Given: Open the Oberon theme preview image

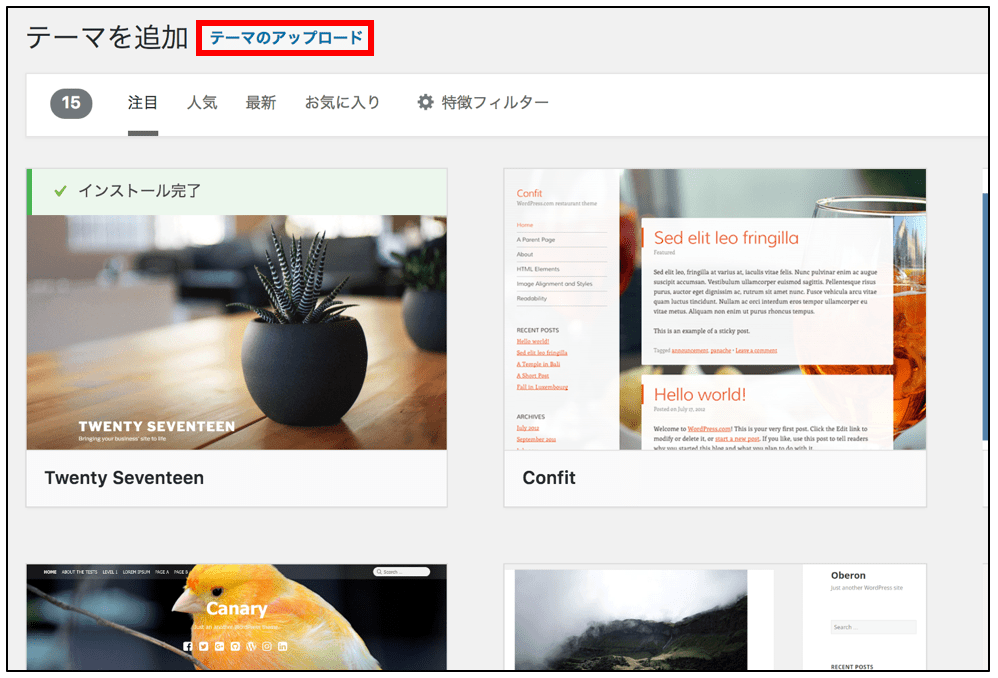Looking at the screenshot, I should click(x=715, y=617).
